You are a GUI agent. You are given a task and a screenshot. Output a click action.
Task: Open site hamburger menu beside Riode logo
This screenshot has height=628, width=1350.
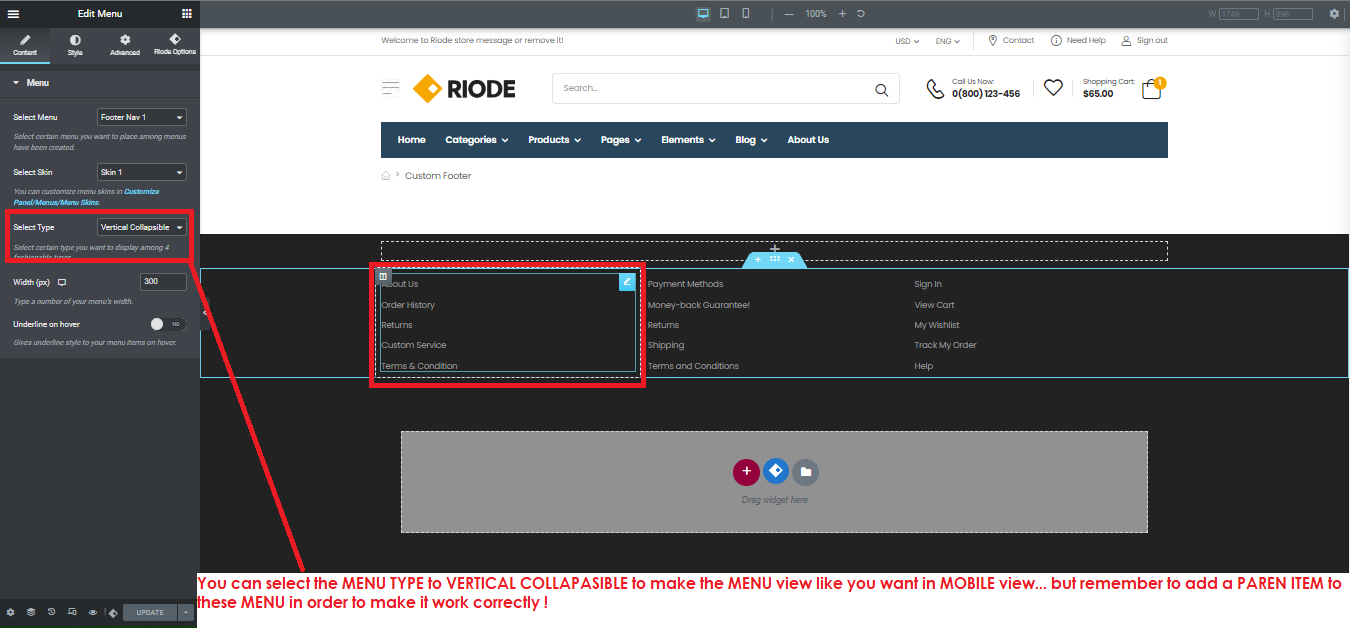coord(391,89)
